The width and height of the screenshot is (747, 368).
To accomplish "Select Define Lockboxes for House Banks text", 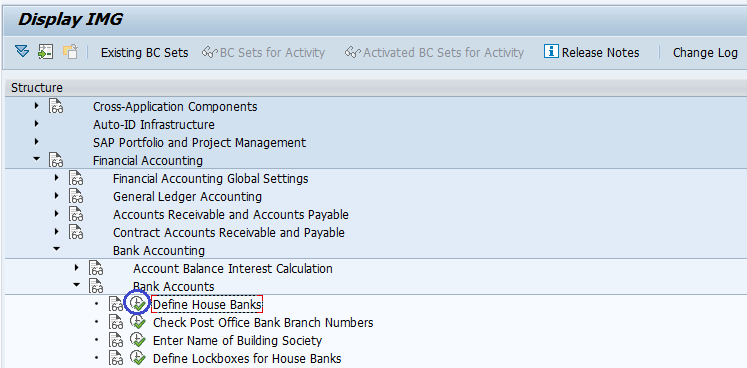I will click(x=247, y=358).
